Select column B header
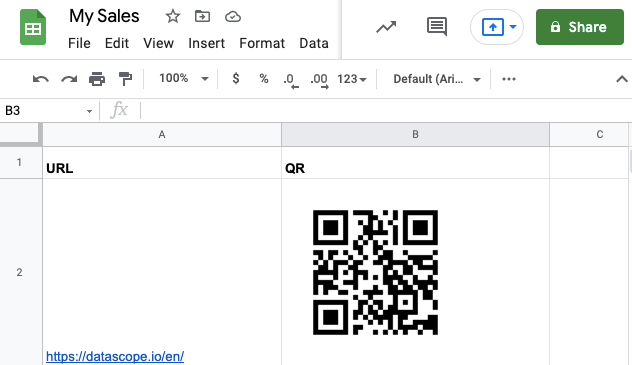632x365 pixels. (415, 135)
